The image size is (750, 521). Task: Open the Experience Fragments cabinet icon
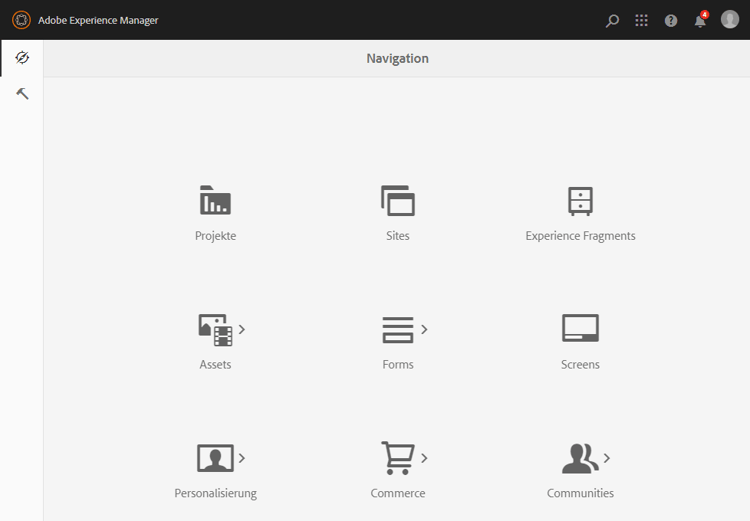[x=580, y=201]
